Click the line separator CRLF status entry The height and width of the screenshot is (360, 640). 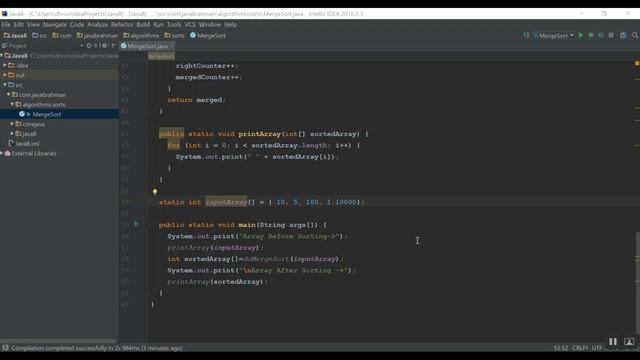tap(580, 348)
